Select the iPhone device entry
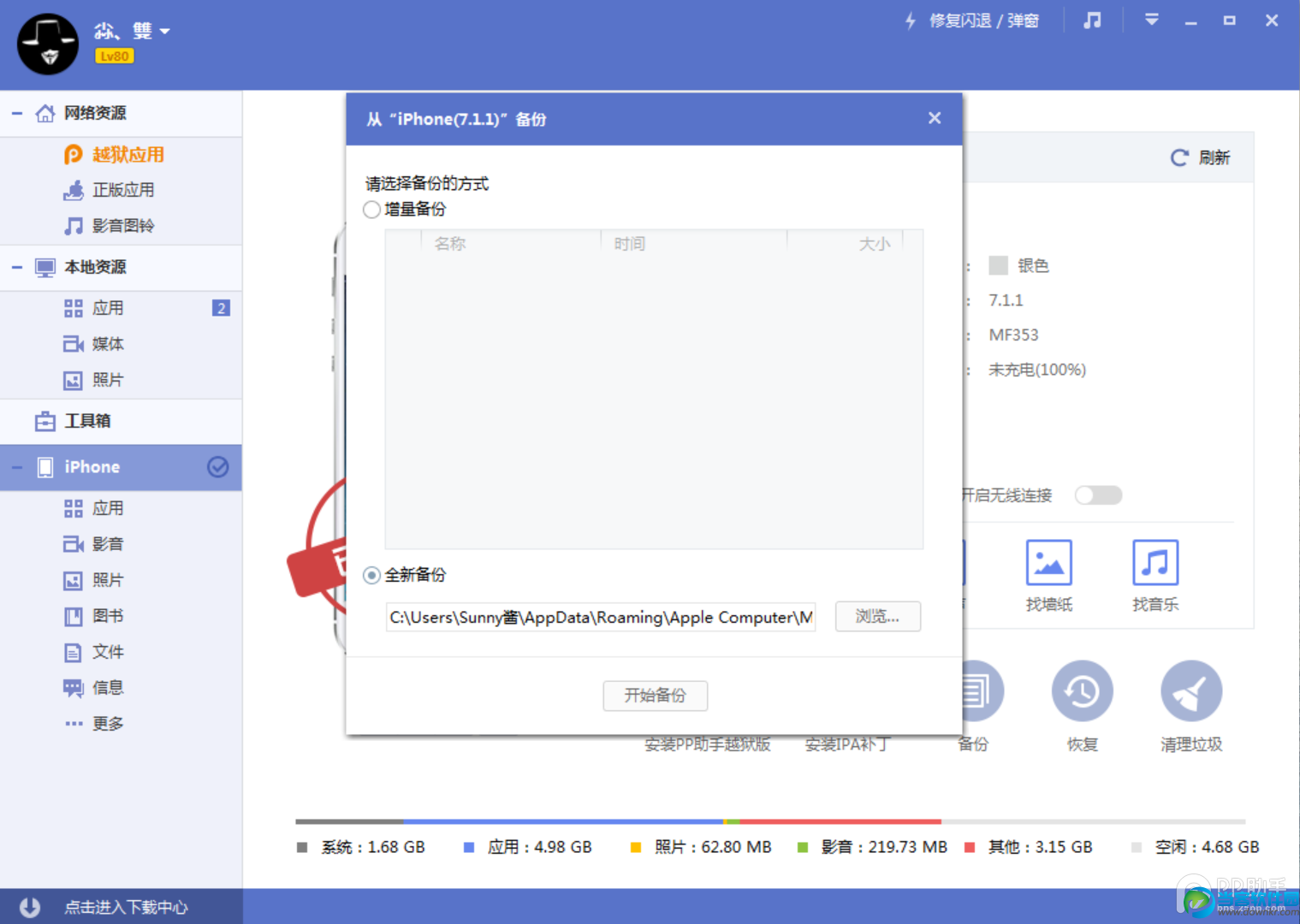Viewport: 1300px width, 924px height. (121, 467)
